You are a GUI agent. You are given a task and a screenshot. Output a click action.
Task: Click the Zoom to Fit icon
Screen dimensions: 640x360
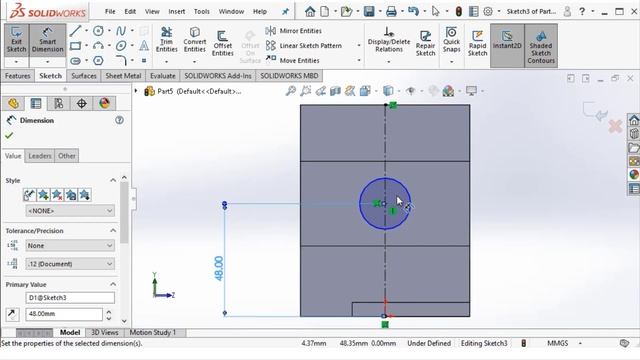click(291, 91)
